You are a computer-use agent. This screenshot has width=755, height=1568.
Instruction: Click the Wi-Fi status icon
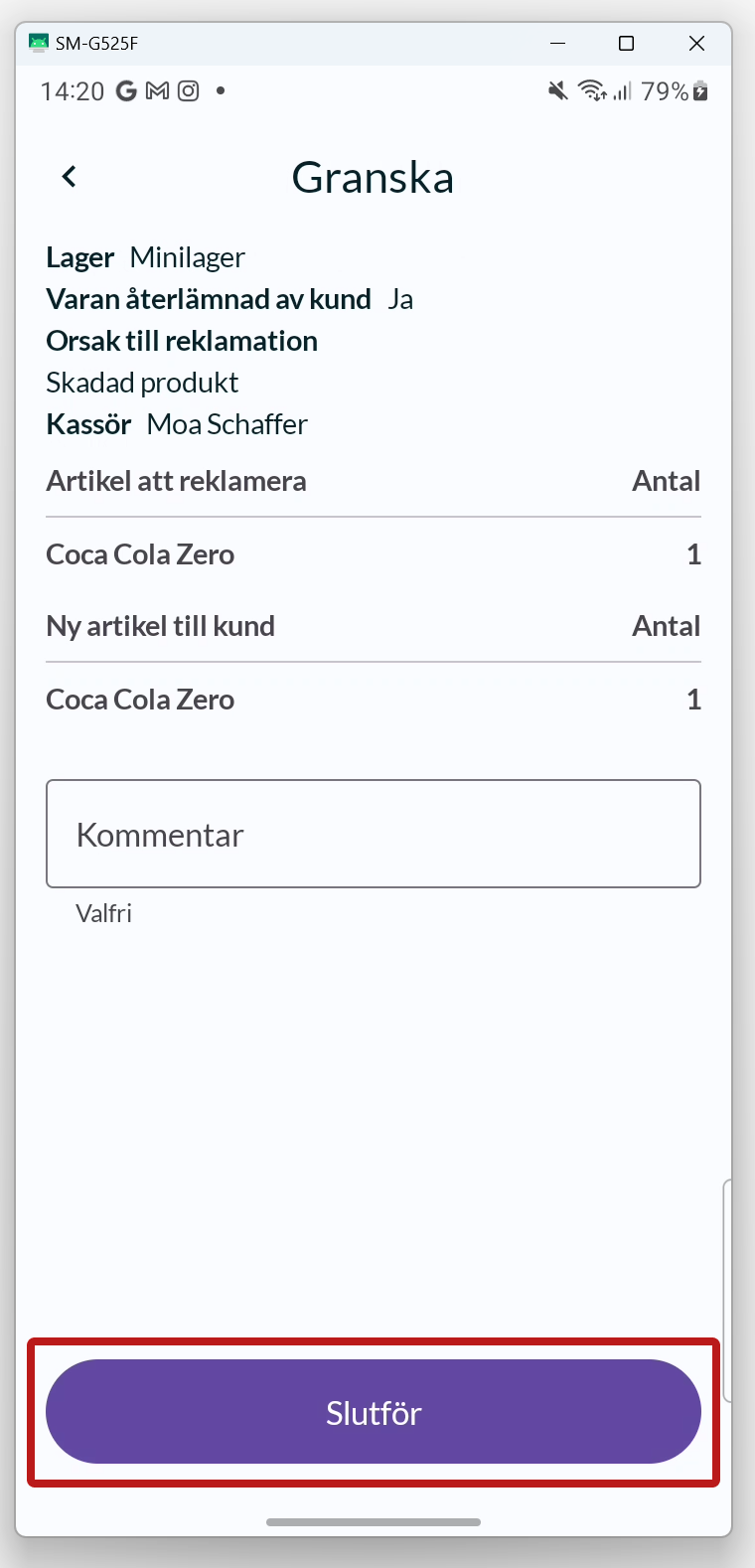tap(592, 91)
